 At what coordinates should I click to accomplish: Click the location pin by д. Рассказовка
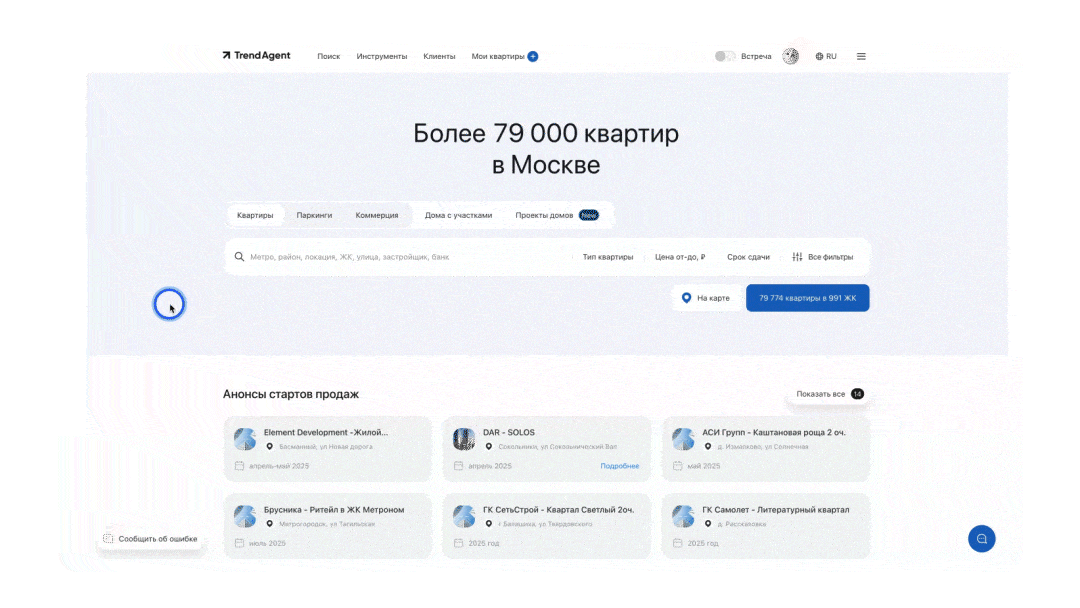click(x=707, y=524)
